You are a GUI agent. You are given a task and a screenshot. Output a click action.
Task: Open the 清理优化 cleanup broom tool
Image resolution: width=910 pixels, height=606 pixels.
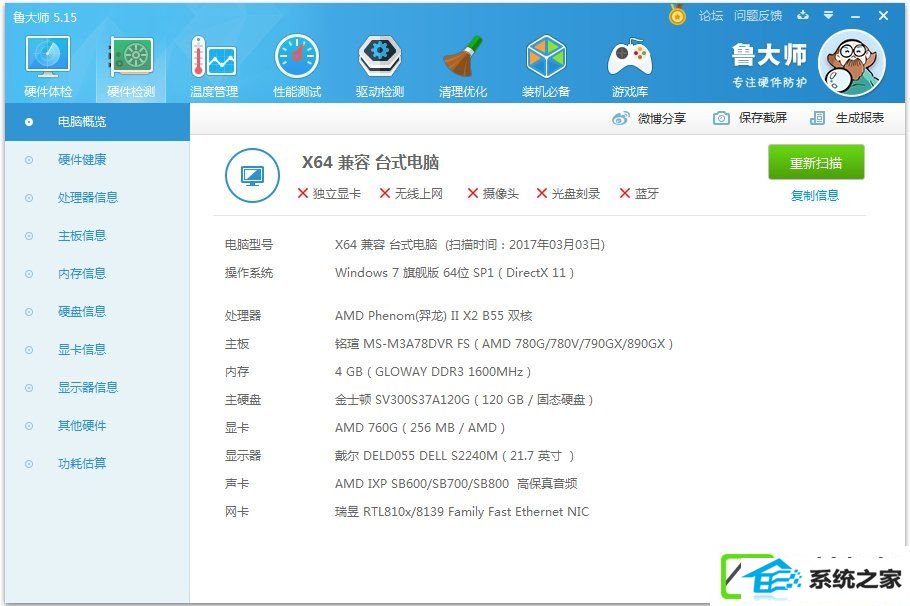click(463, 67)
